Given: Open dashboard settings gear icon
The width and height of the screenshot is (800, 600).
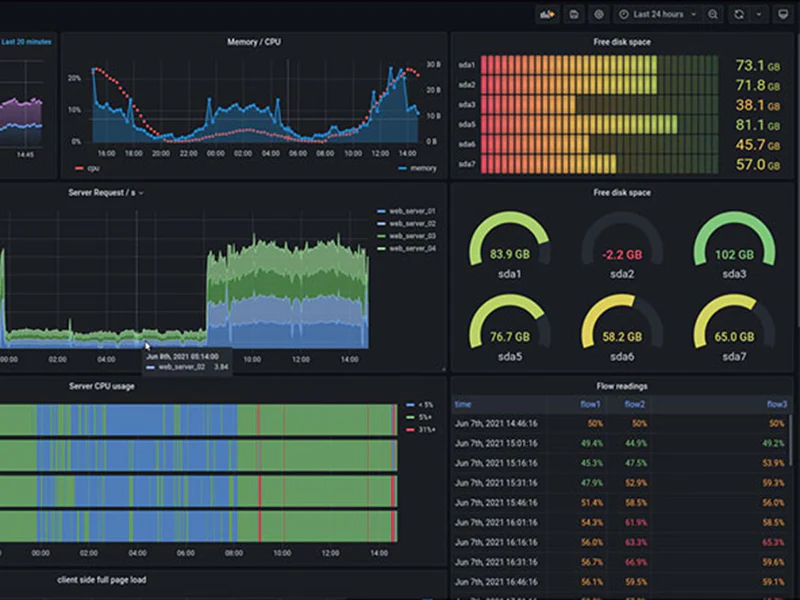Looking at the screenshot, I should [599, 14].
